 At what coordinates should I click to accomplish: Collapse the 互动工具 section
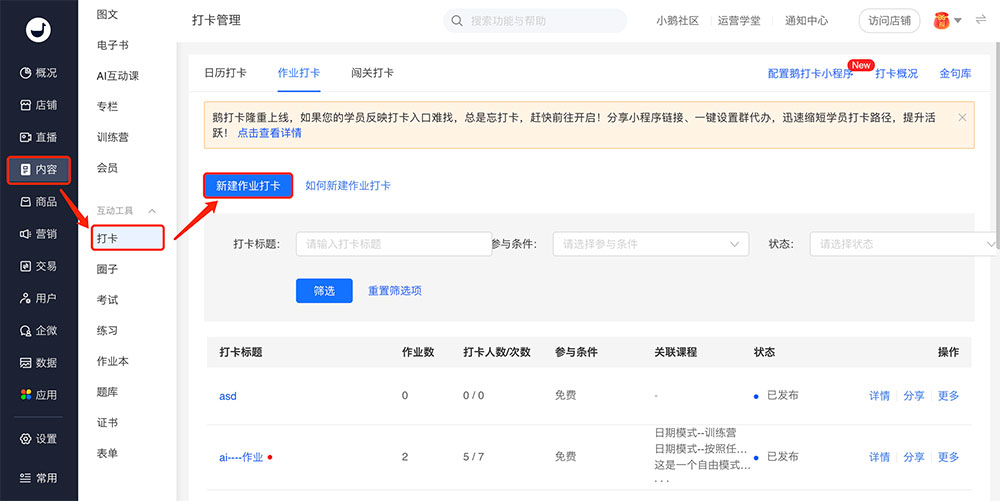(153, 211)
